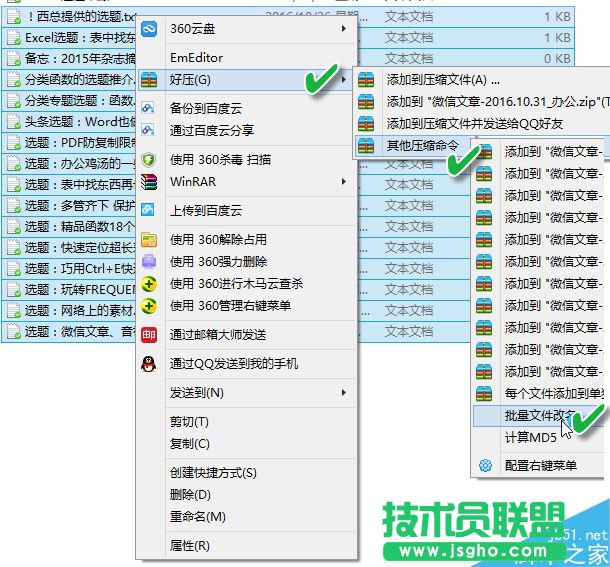Select file 选题：精品函数18个
This screenshot has width=610, height=567.
coord(80,226)
